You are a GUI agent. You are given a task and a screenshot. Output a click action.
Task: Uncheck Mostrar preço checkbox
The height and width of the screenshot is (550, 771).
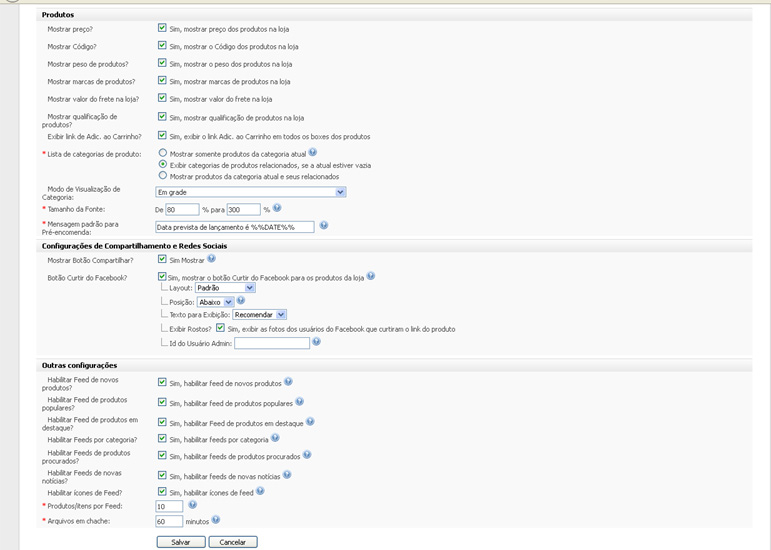tap(162, 28)
